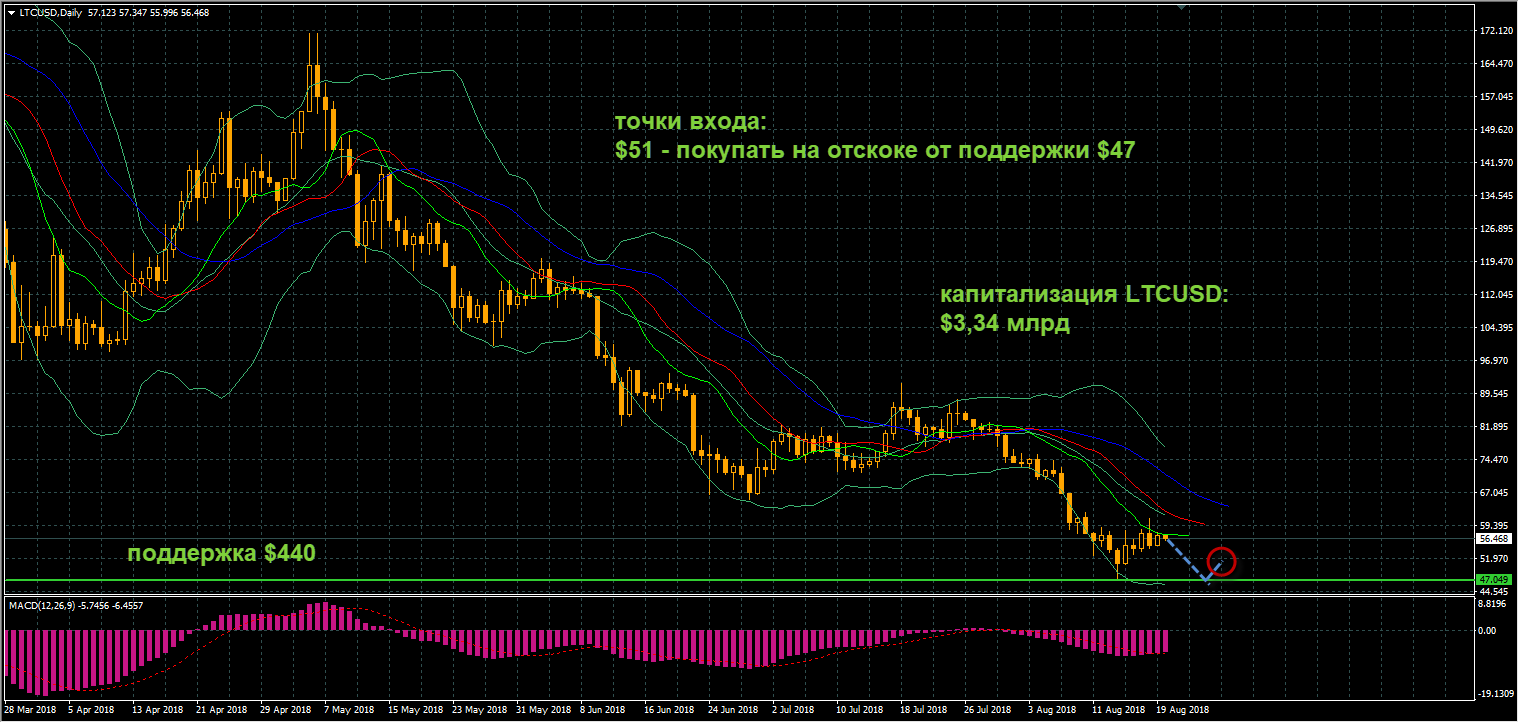Click the 3 Aug 2018 date label
Image resolution: width=1519 pixels, height=723 pixels.
1054,710
